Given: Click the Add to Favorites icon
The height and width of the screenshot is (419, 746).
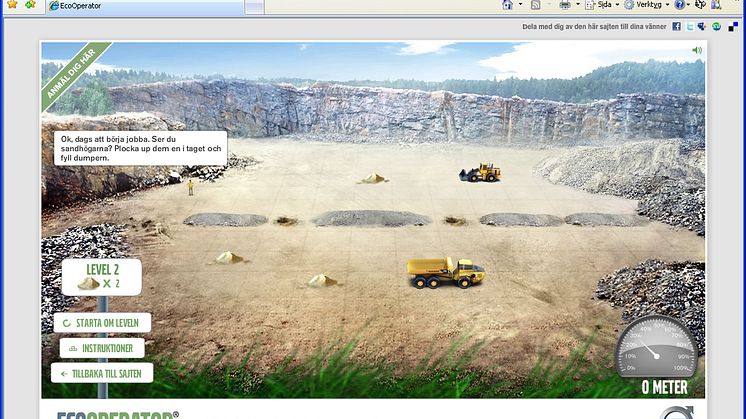Looking at the screenshot, I should click(x=30, y=5).
